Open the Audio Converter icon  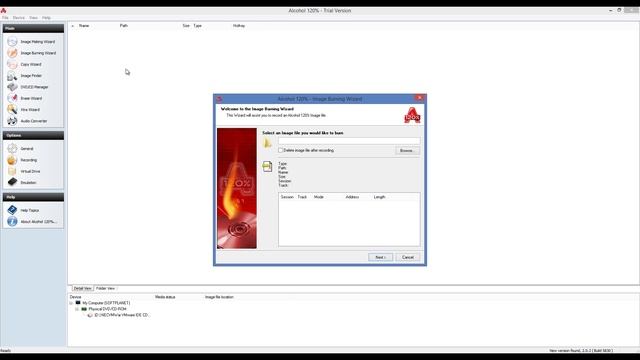12,121
